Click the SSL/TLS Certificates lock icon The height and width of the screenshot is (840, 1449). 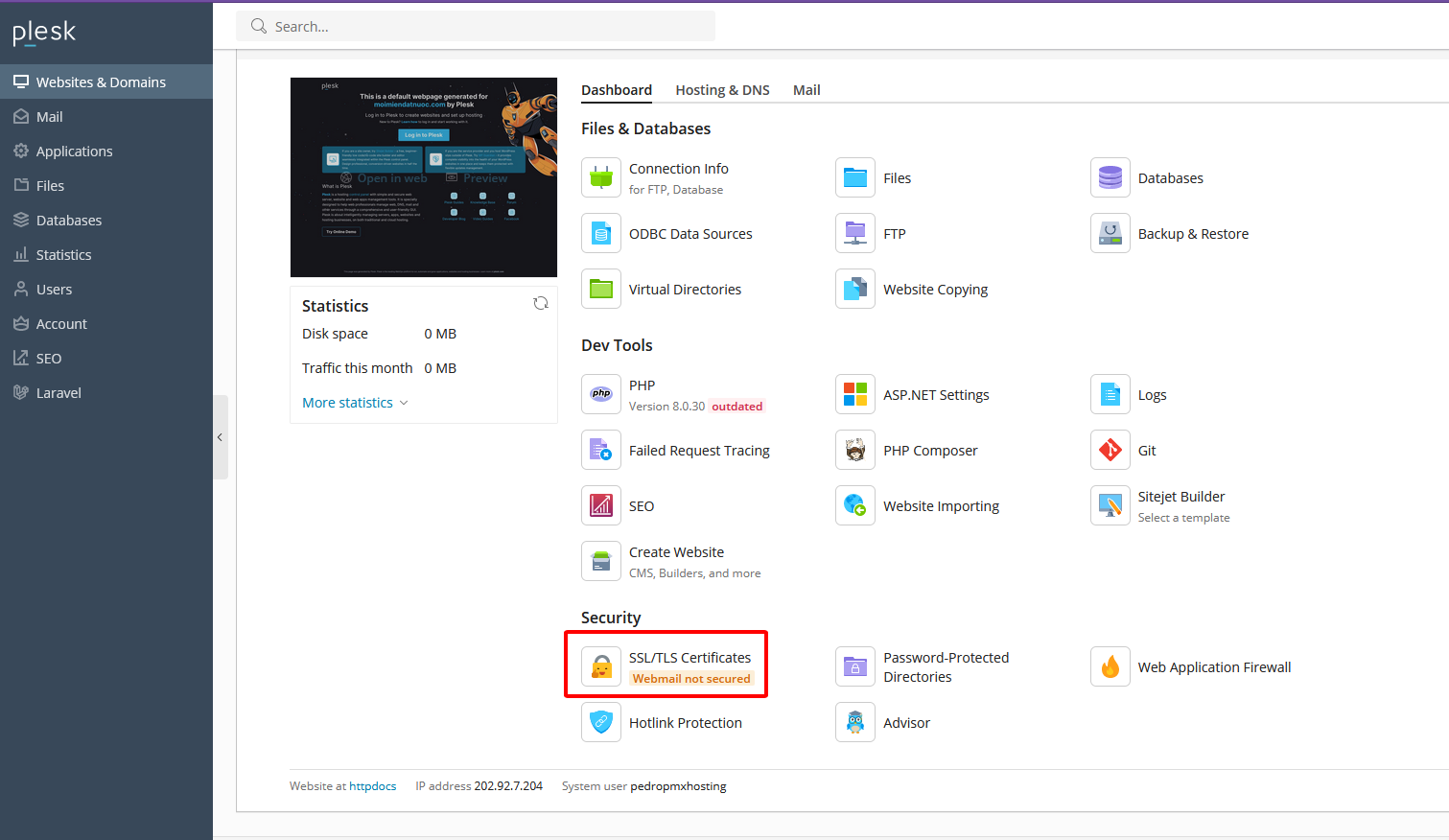pyautogui.click(x=601, y=666)
